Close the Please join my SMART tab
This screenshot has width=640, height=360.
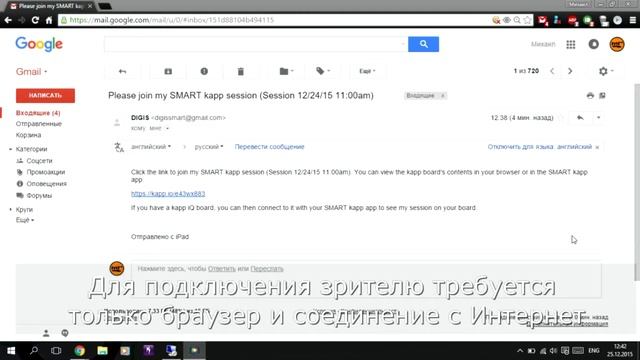coord(90,6)
